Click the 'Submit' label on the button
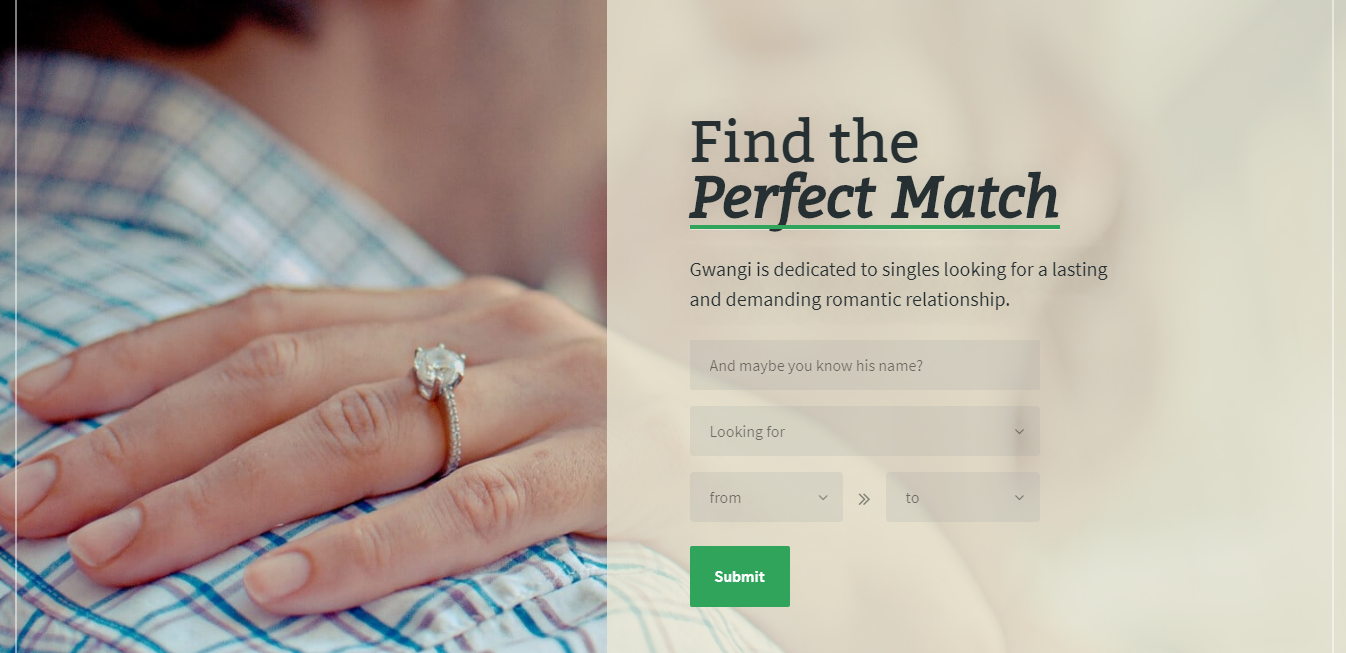The height and width of the screenshot is (653, 1346). click(740, 577)
